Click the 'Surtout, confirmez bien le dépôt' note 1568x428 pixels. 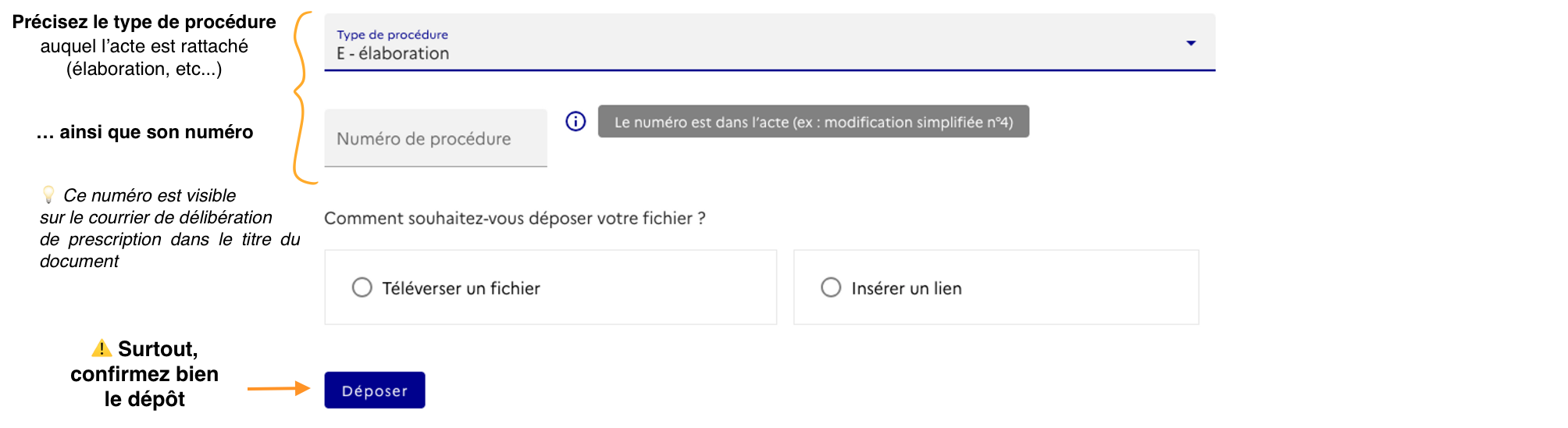pyautogui.click(x=145, y=374)
